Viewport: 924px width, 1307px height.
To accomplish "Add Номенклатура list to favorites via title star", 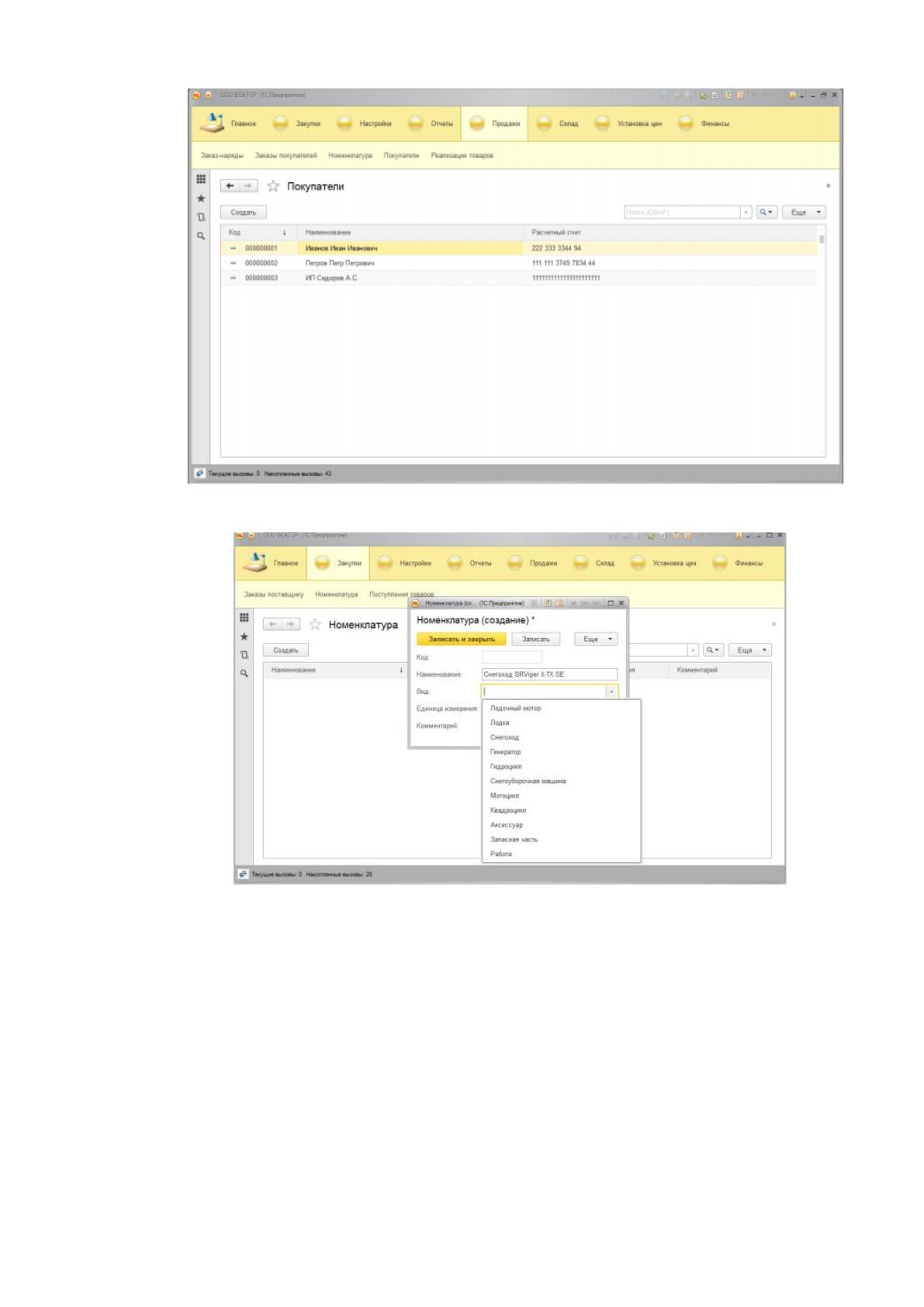I will pyautogui.click(x=315, y=624).
